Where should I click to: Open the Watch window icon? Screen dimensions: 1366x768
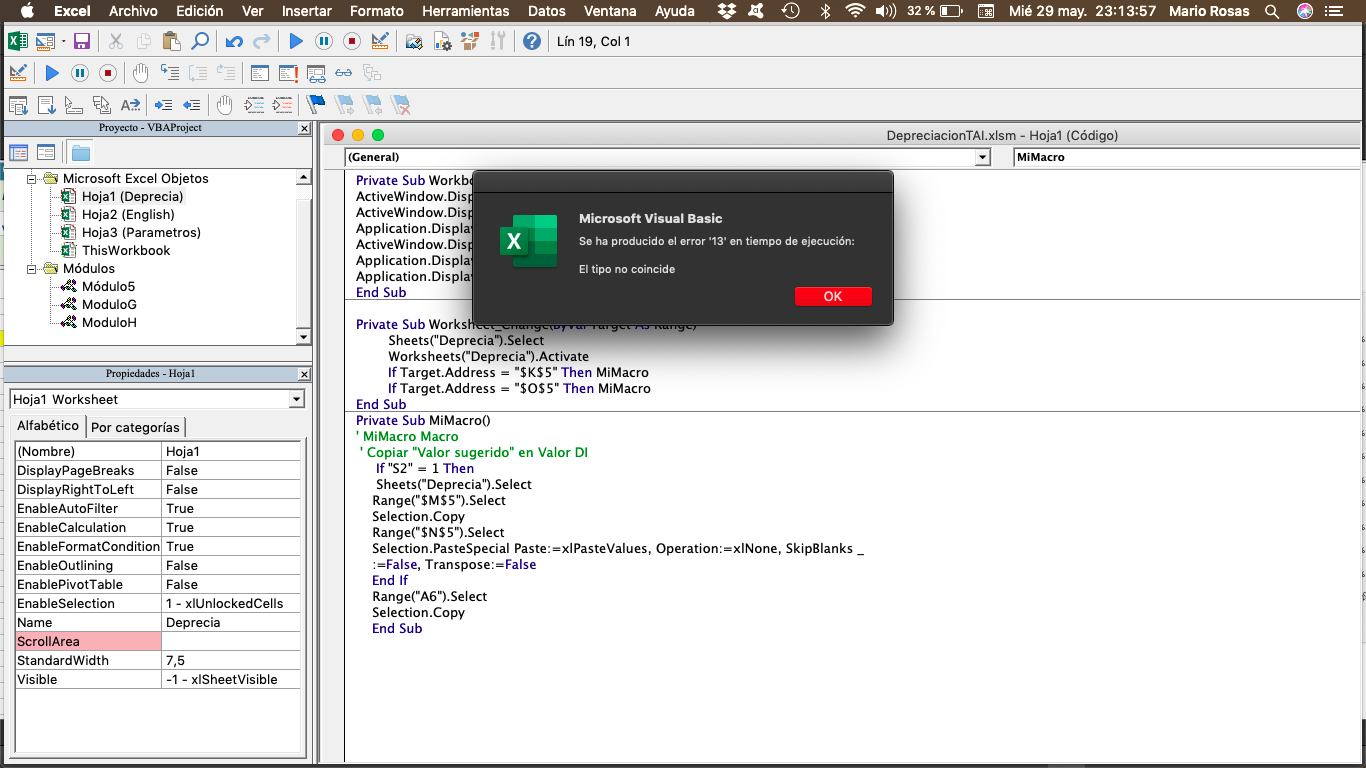point(316,73)
